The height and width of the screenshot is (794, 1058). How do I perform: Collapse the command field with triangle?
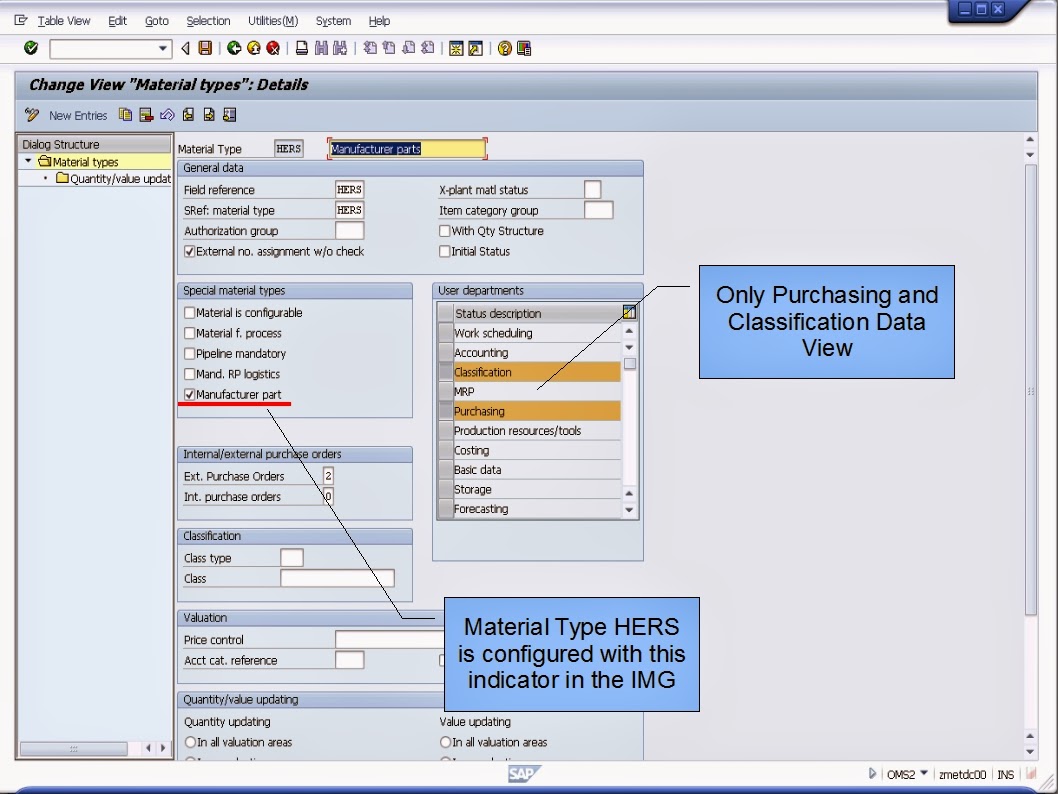[186, 48]
